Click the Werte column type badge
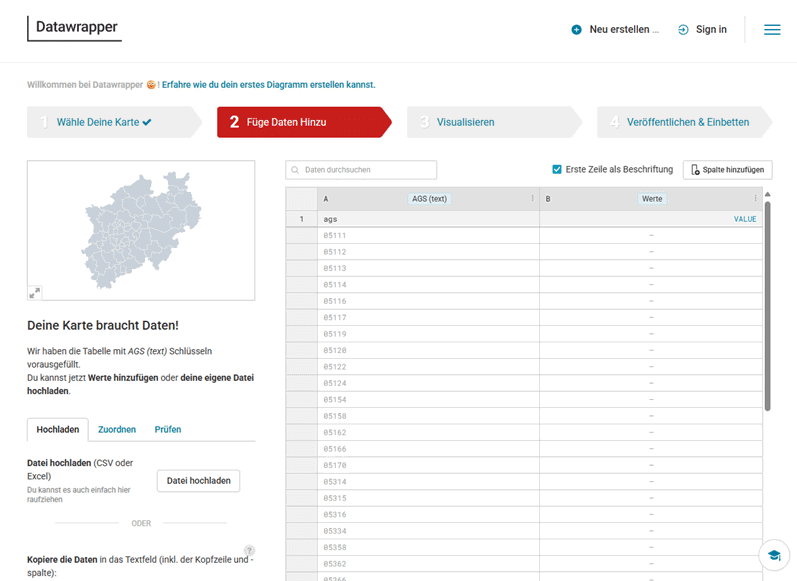 pyautogui.click(x=652, y=199)
